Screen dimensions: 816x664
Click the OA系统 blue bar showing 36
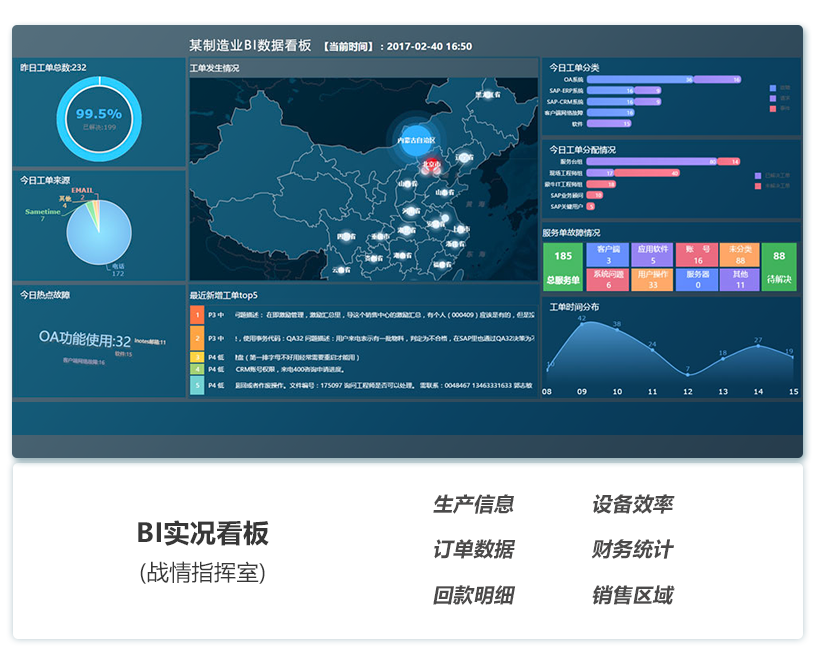click(x=640, y=79)
